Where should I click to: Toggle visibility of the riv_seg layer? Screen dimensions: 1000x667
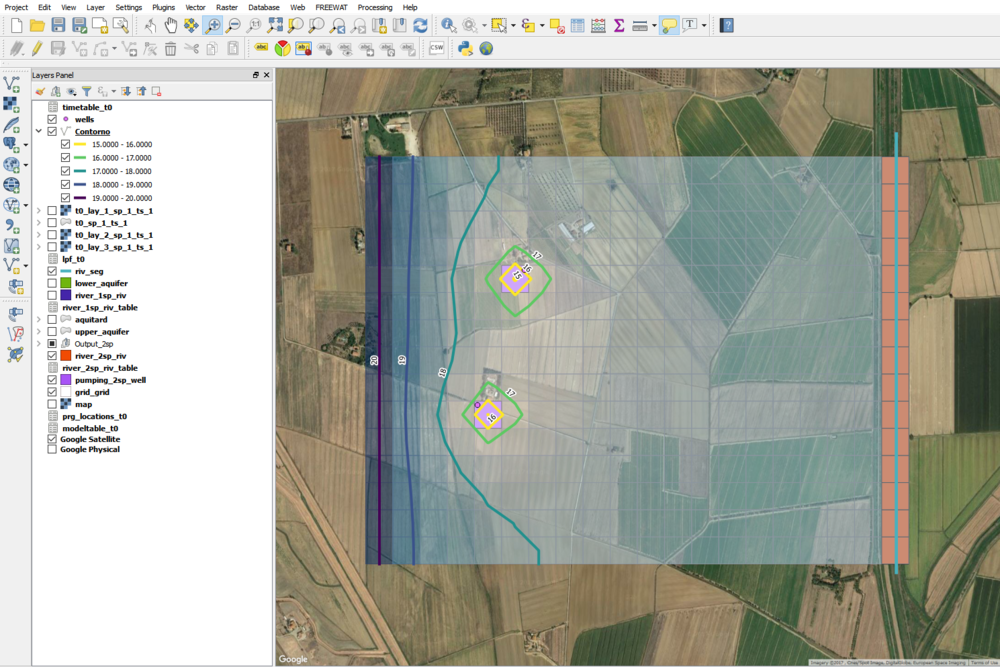[x=53, y=271]
